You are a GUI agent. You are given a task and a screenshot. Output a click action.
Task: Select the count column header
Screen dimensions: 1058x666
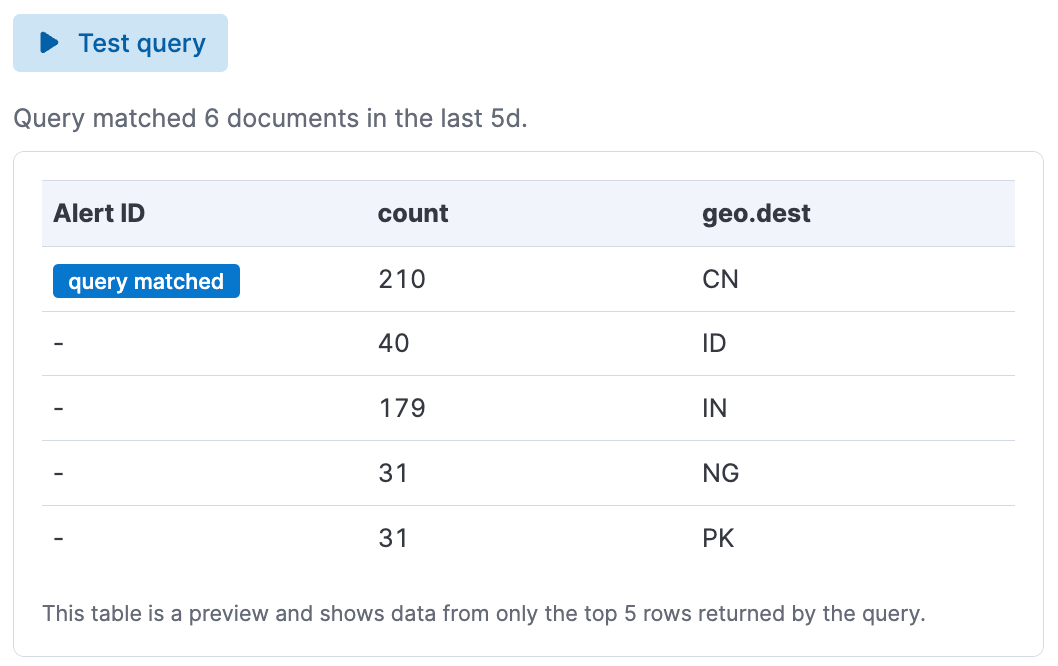412,213
